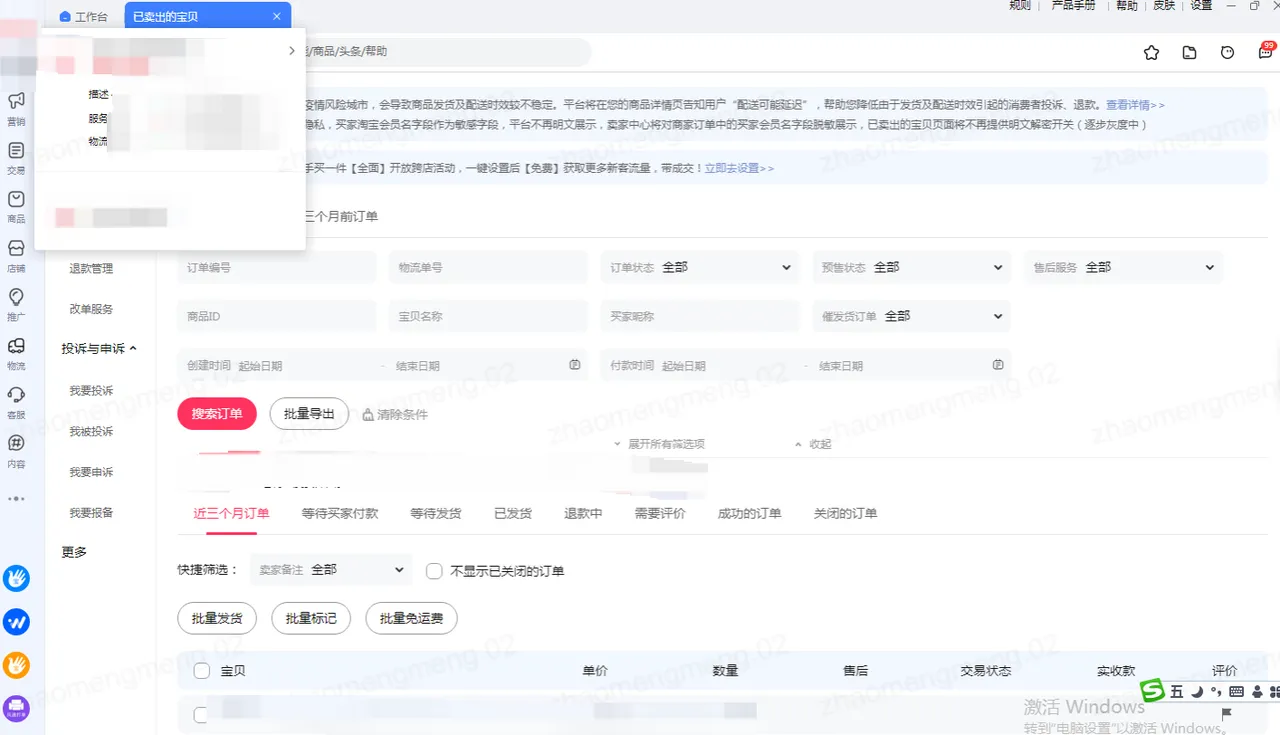Click the red 搜索订单 button
Image resolution: width=1280 pixels, height=735 pixels.
coord(216,413)
